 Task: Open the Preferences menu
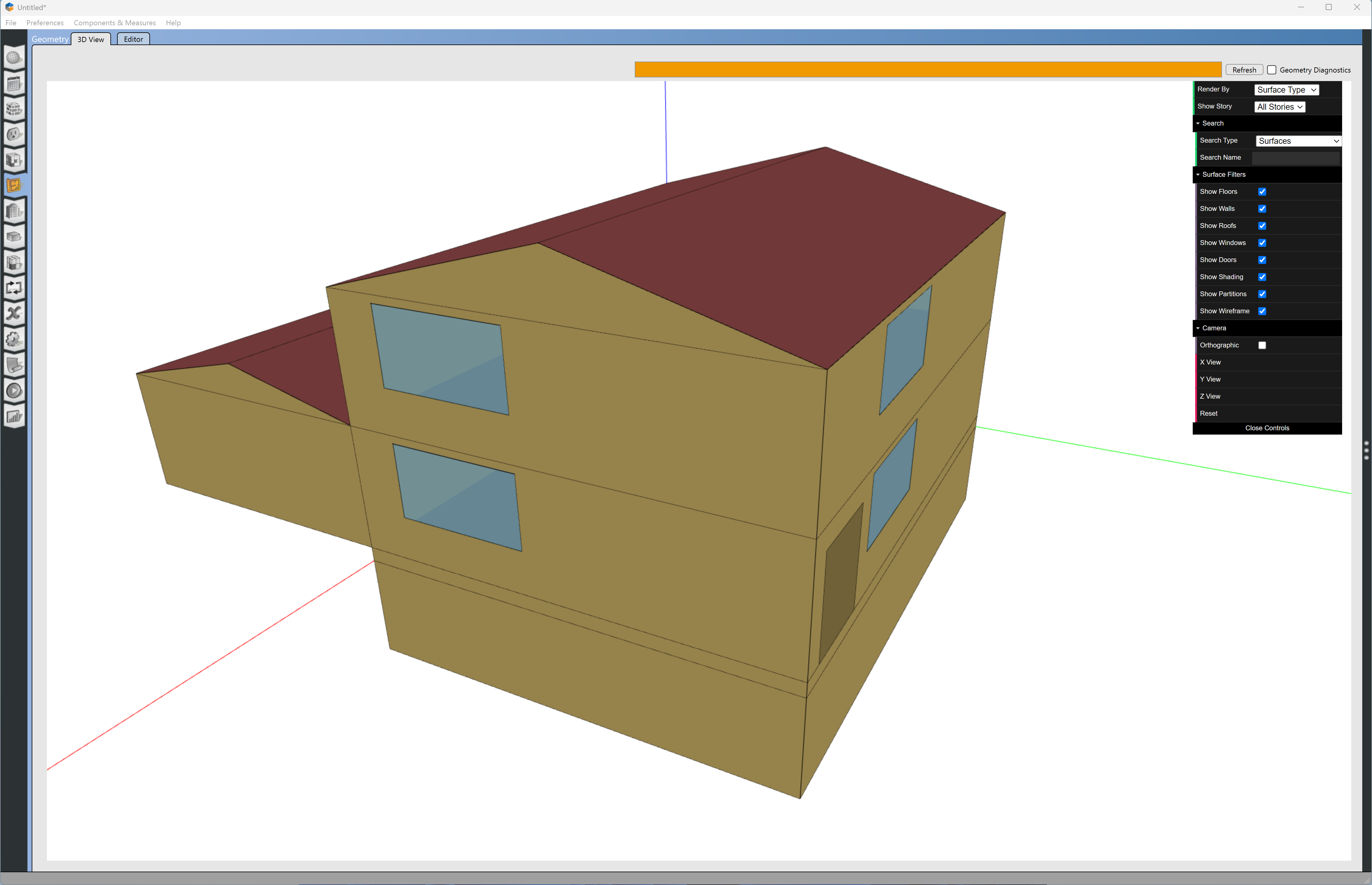pos(45,23)
